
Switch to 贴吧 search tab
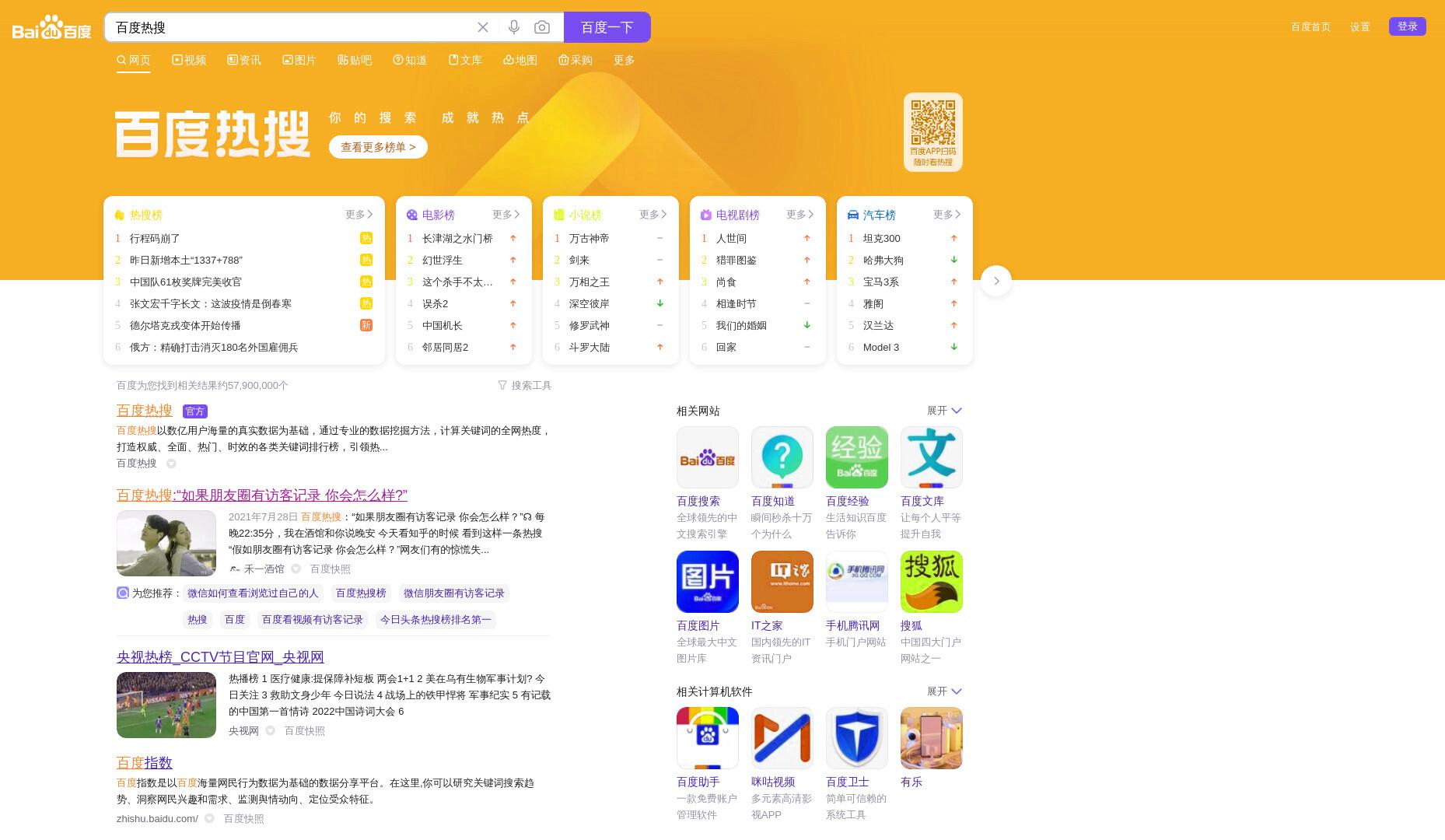(355, 60)
